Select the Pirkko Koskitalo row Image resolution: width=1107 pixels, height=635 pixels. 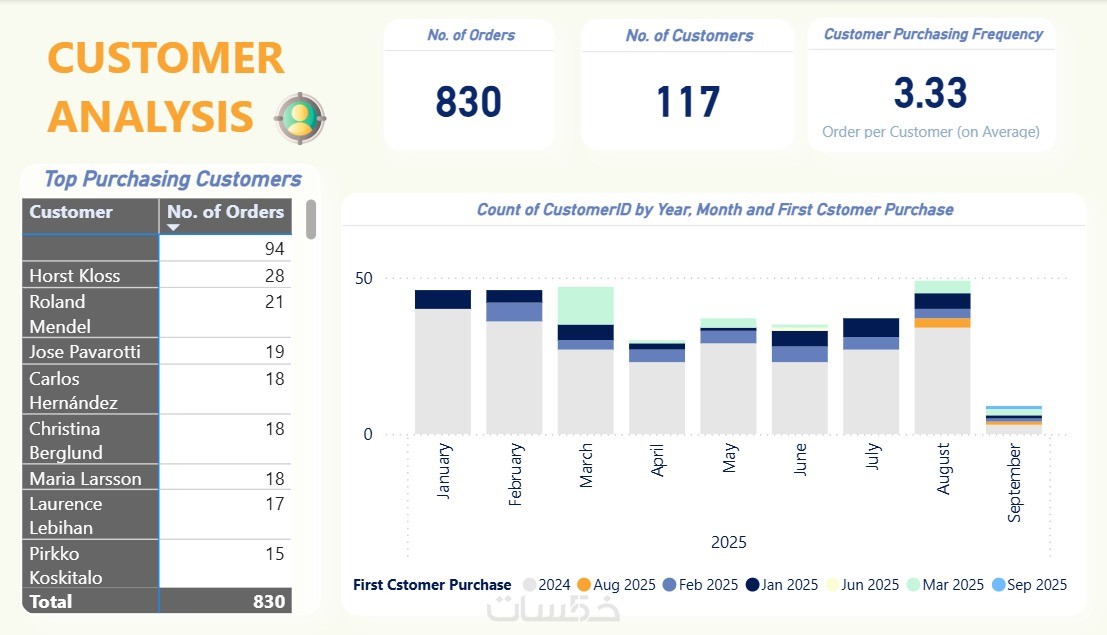pyautogui.click(x=157, y=564)
